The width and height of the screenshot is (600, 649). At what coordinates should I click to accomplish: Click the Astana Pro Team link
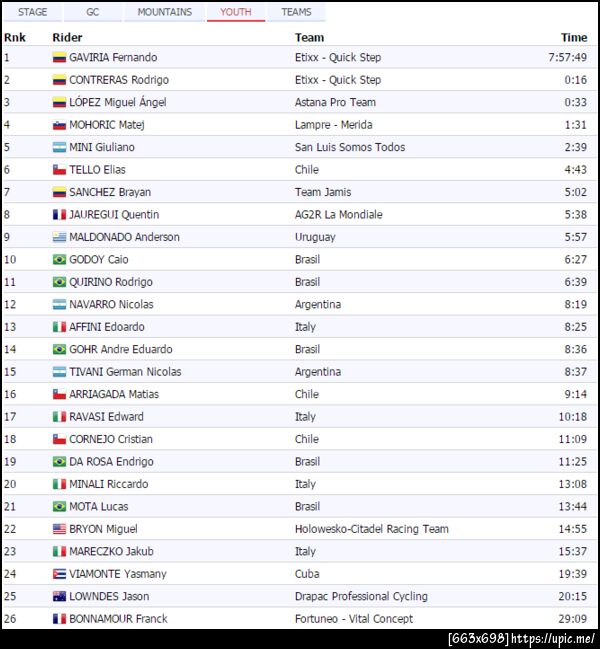335,103
